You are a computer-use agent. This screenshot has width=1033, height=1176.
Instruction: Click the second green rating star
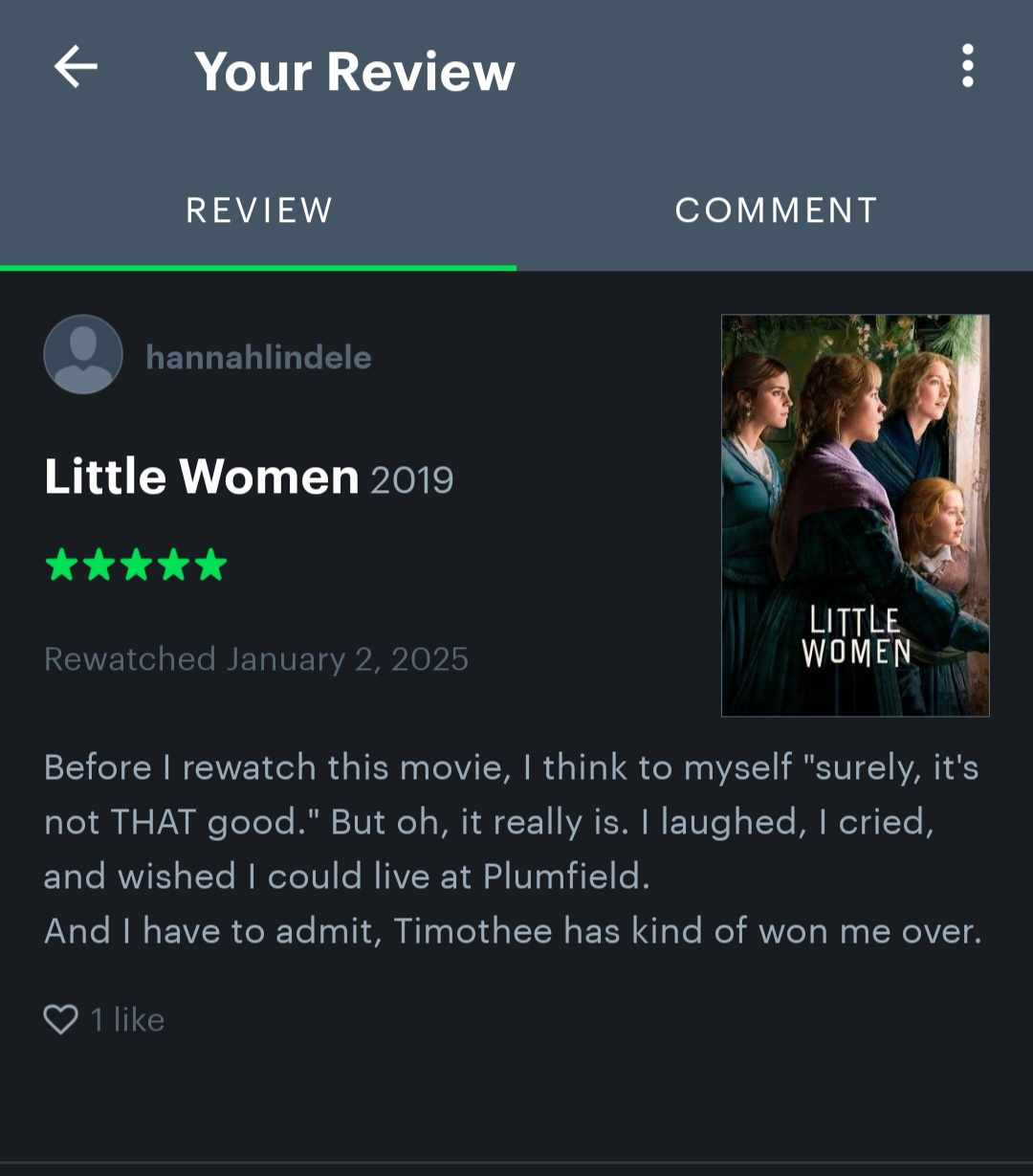click(99, 566)
